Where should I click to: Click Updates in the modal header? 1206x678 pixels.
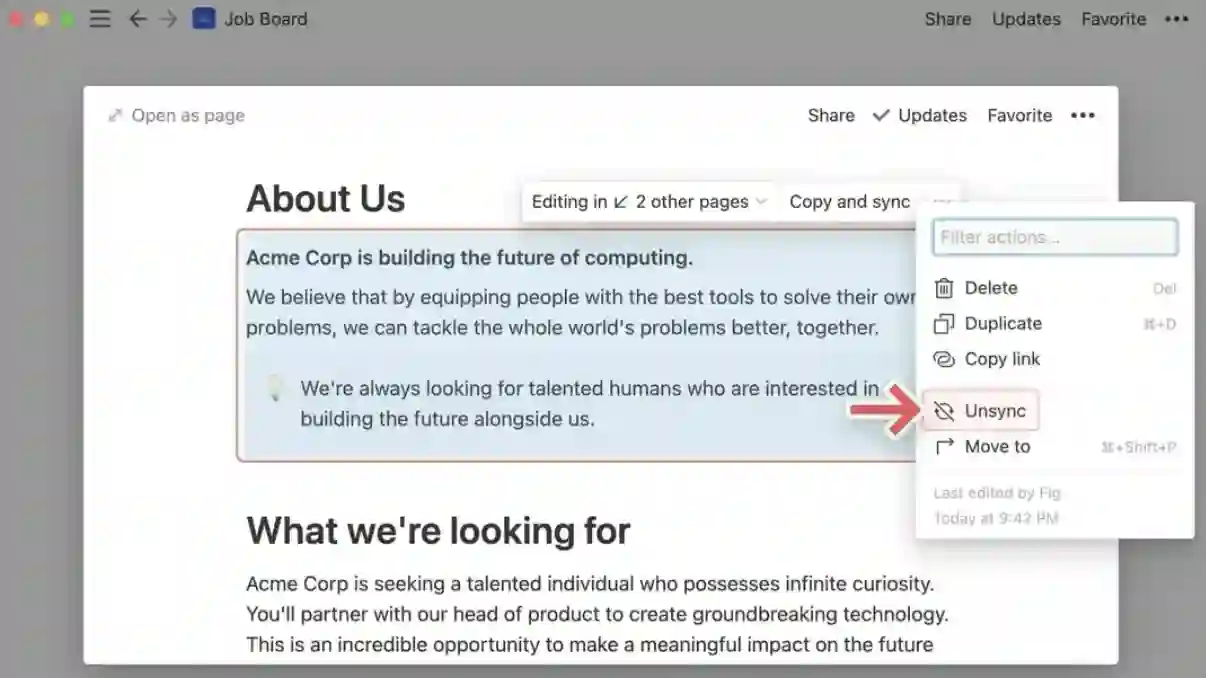click(920, 116)
